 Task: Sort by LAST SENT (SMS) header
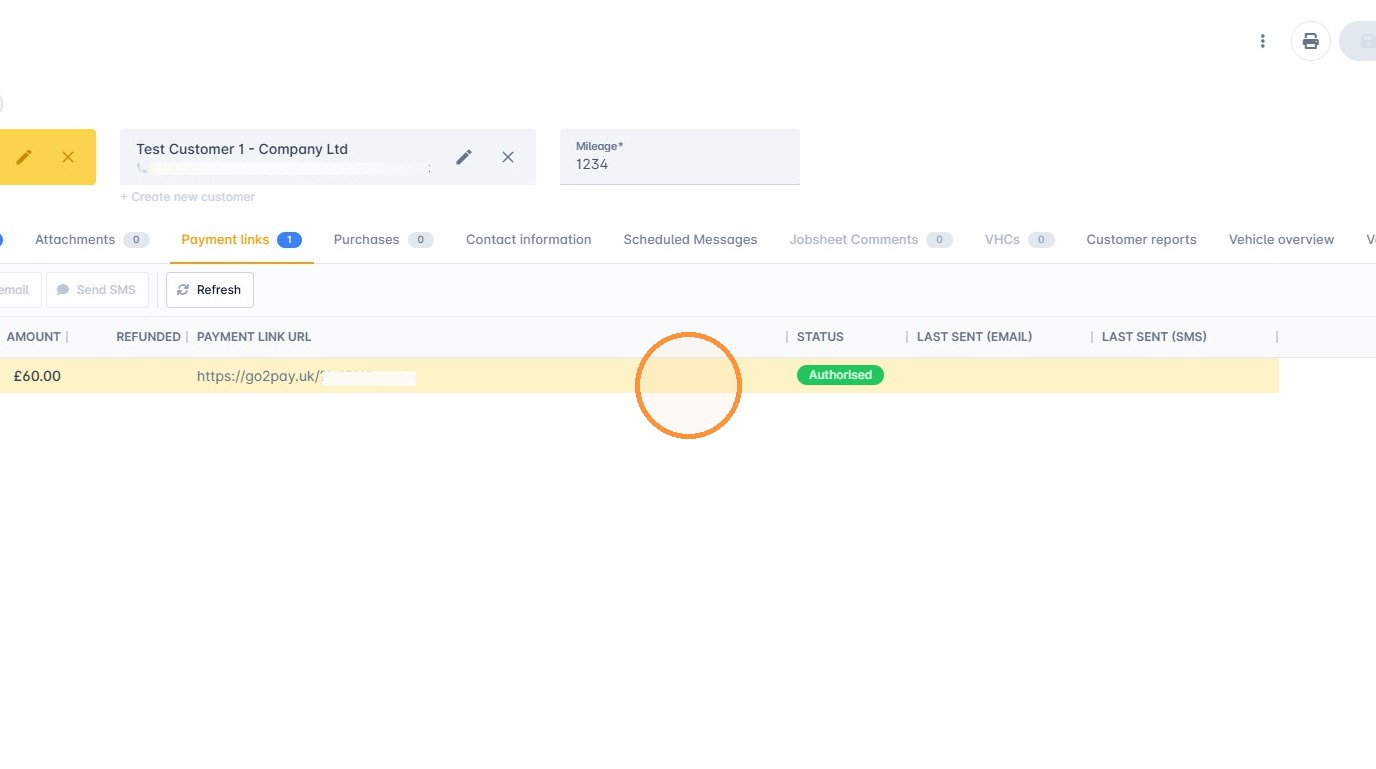click(1154, 337)
